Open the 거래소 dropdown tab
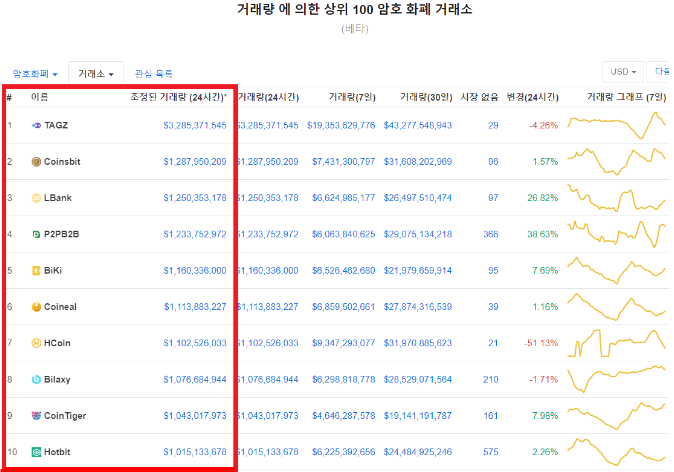 (x=96, y=74)
